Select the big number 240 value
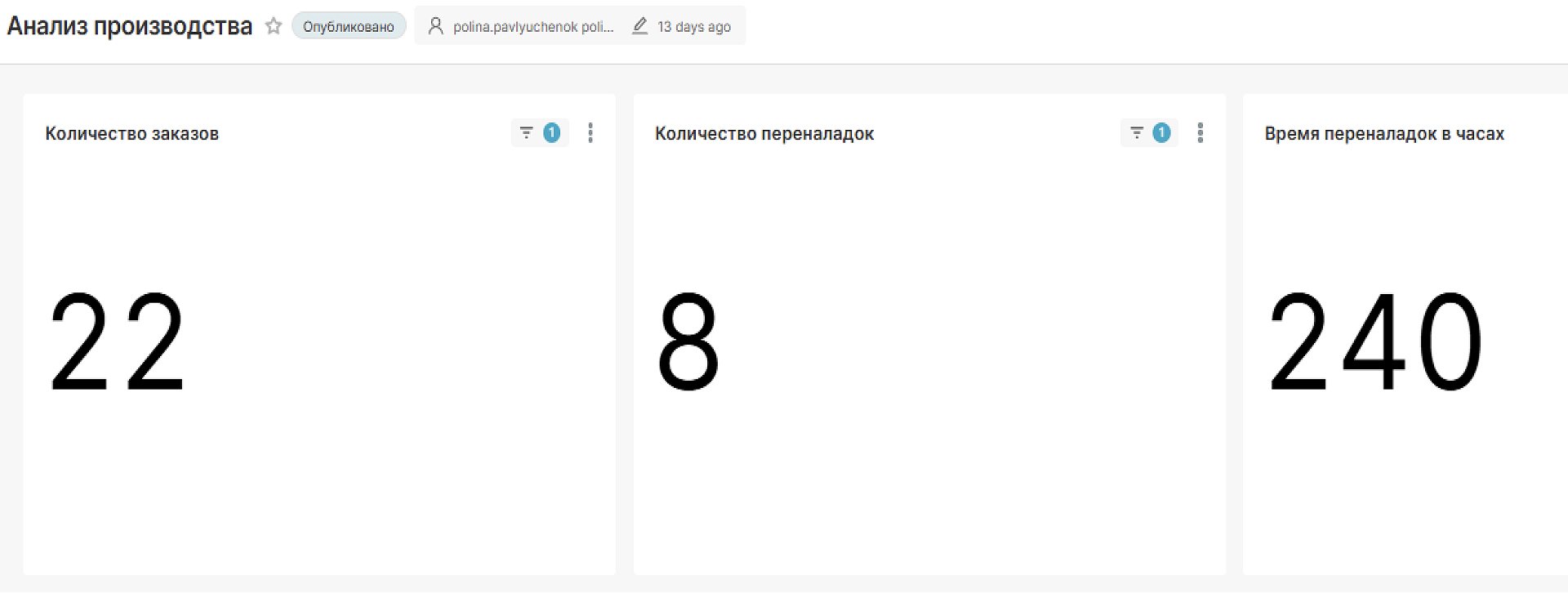 tap(1375, 342)
